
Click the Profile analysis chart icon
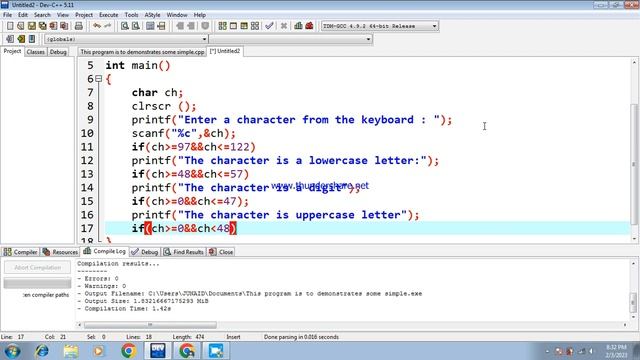(x=298, y=26)
